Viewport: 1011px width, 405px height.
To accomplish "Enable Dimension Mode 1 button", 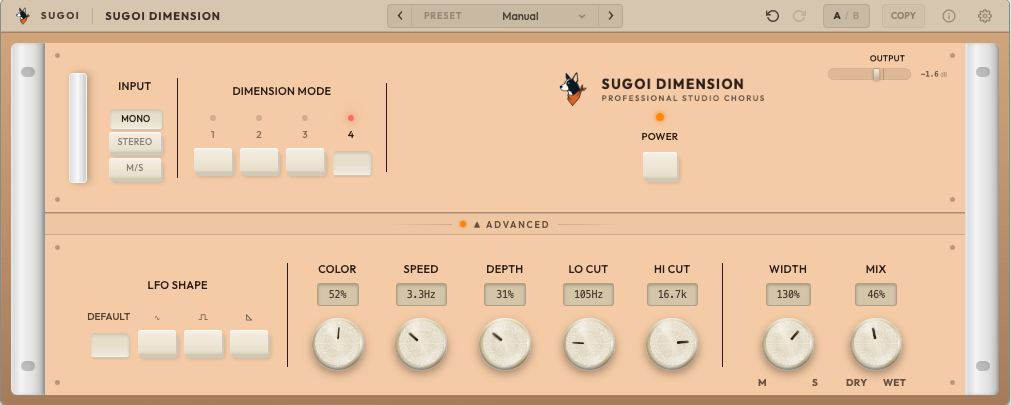I will point(213,161).
